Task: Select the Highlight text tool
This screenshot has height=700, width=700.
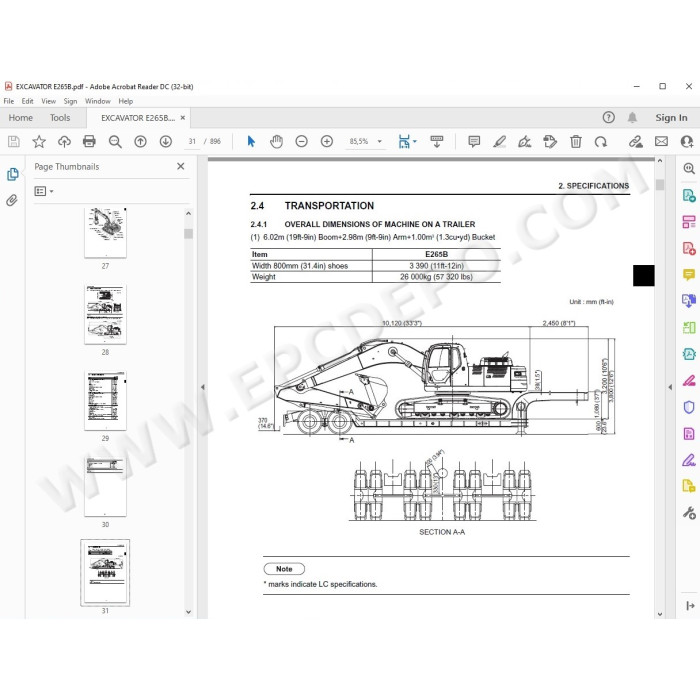Action: [499, 142]
